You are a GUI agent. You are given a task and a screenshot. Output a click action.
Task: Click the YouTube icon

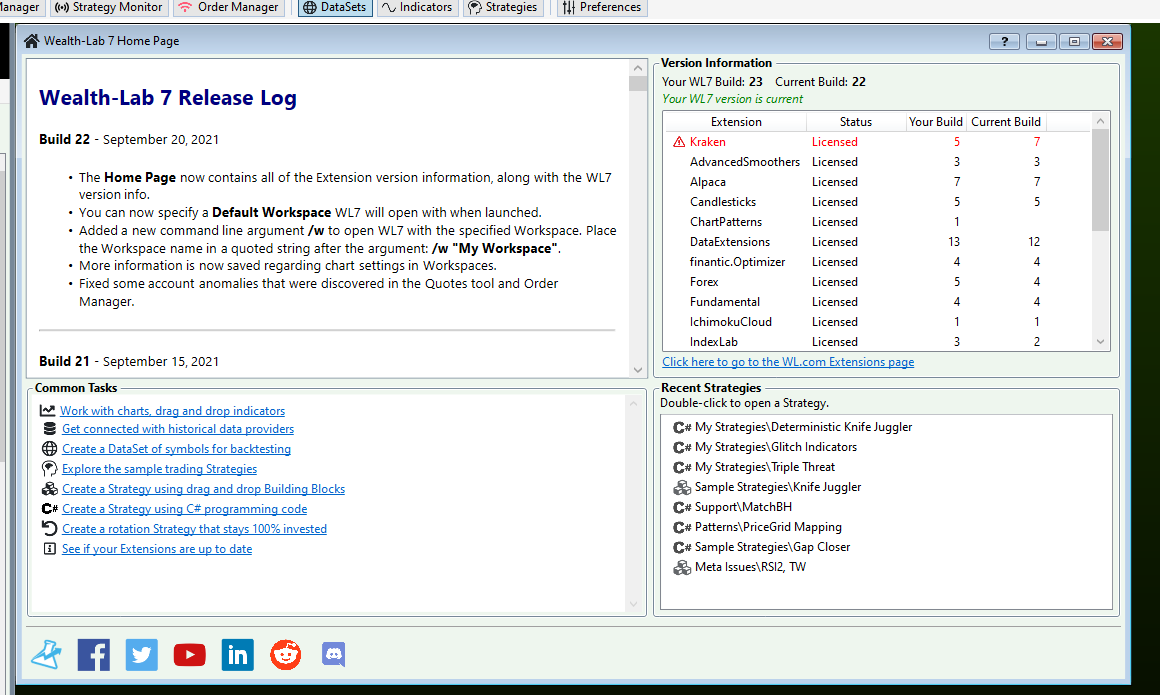coord(189,655)
